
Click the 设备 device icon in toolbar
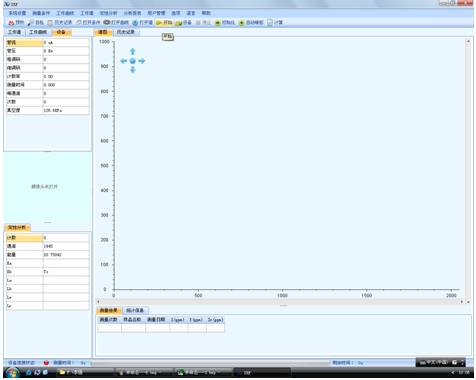pos(179,23)
